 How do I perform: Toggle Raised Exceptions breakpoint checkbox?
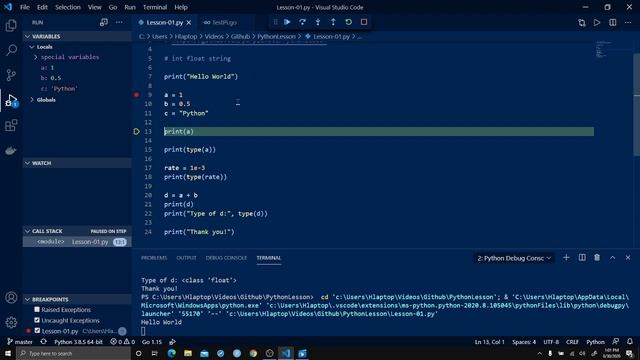[x=37, y=309]
